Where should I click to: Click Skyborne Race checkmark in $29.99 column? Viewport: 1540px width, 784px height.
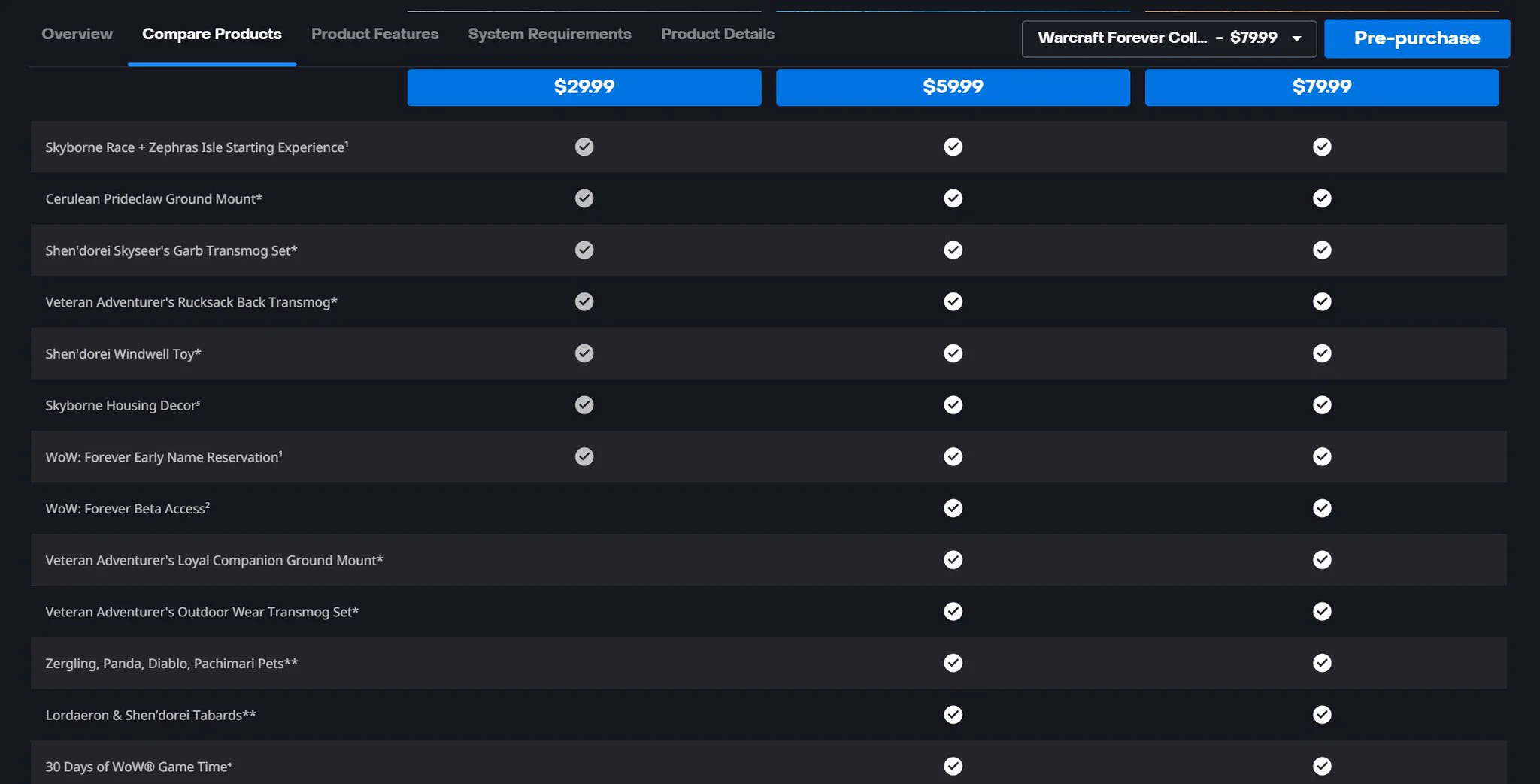584,147
